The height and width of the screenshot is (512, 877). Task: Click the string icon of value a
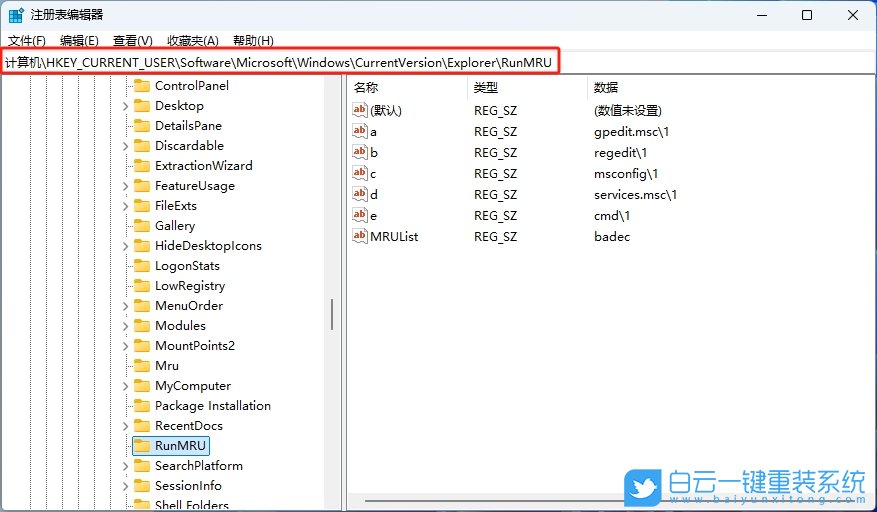(360, 131)
